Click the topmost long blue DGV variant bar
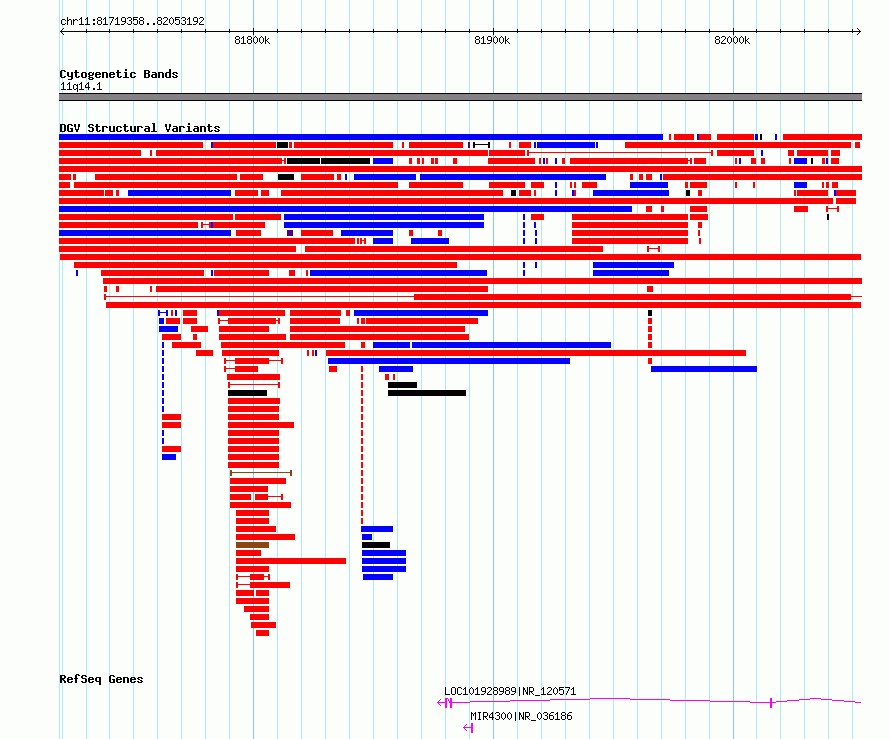Screen dimensions: 890x739 click(361, 137)
